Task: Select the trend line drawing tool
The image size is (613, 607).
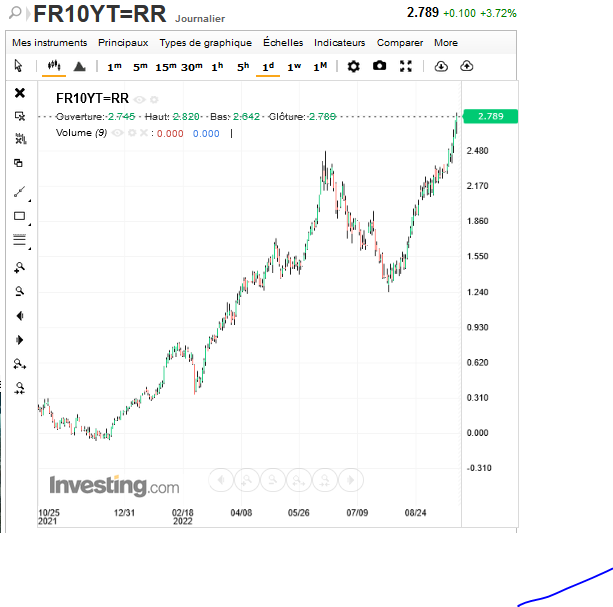Action: [x=19, y=192]
